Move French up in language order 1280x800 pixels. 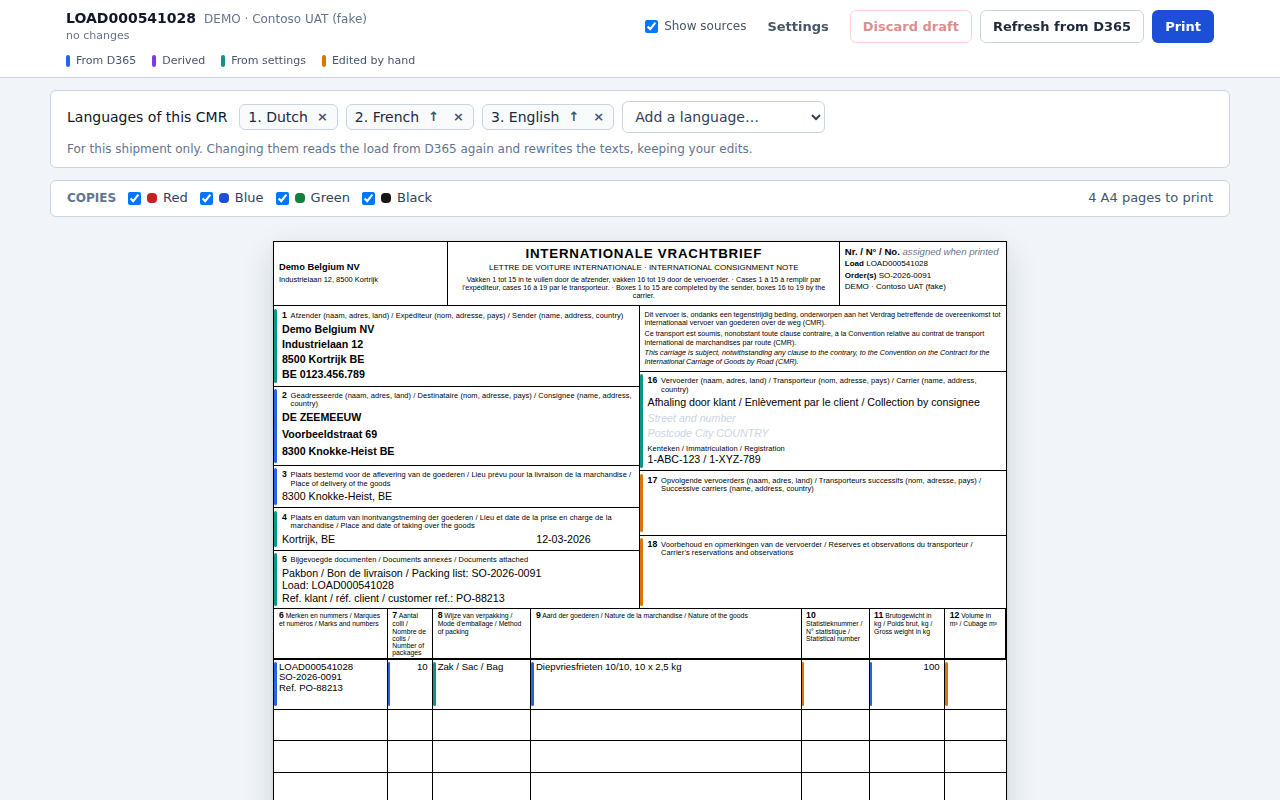click(x=433, y=117)
